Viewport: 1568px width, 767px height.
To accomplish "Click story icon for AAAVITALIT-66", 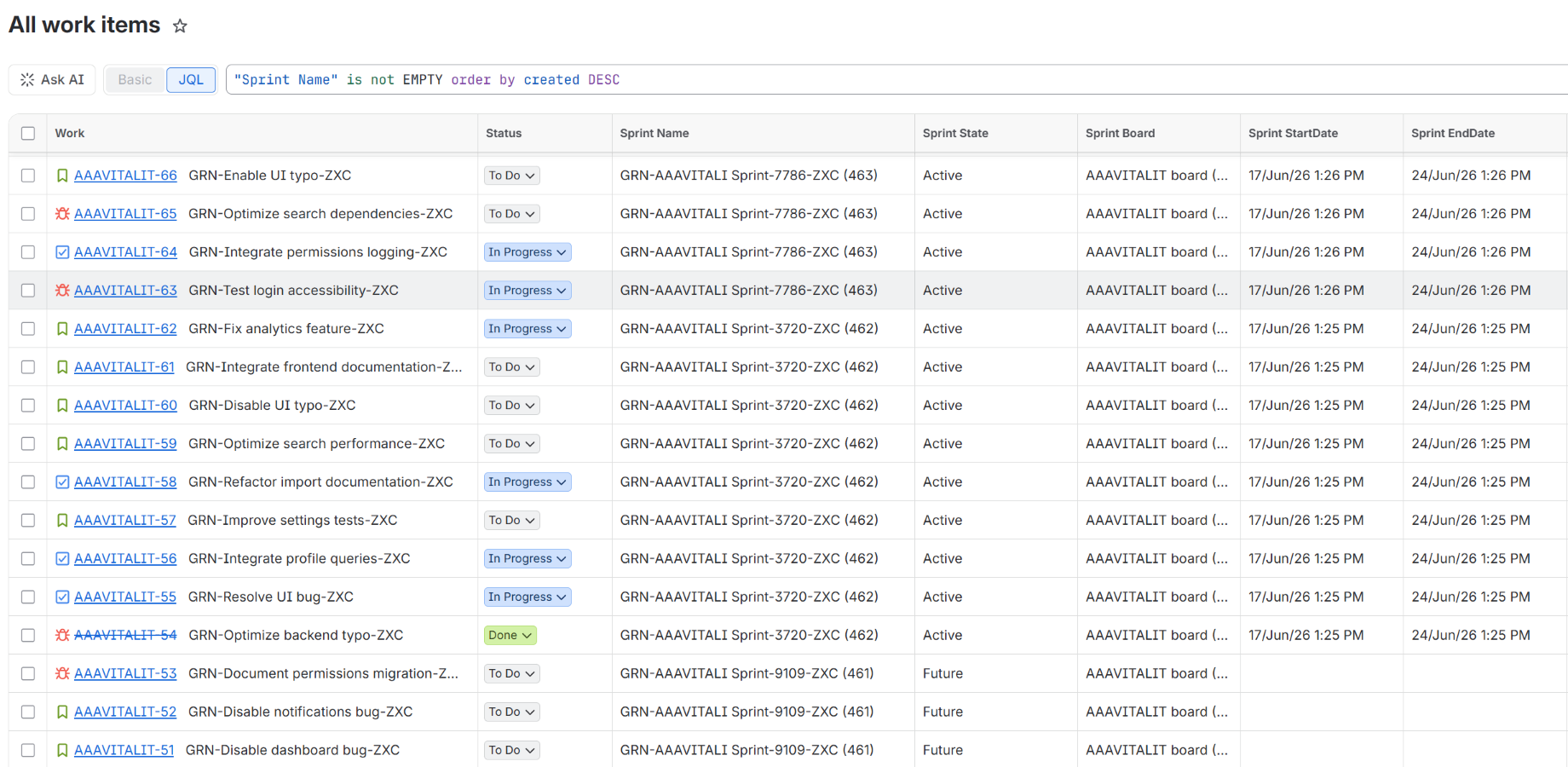I will [62, 176].
